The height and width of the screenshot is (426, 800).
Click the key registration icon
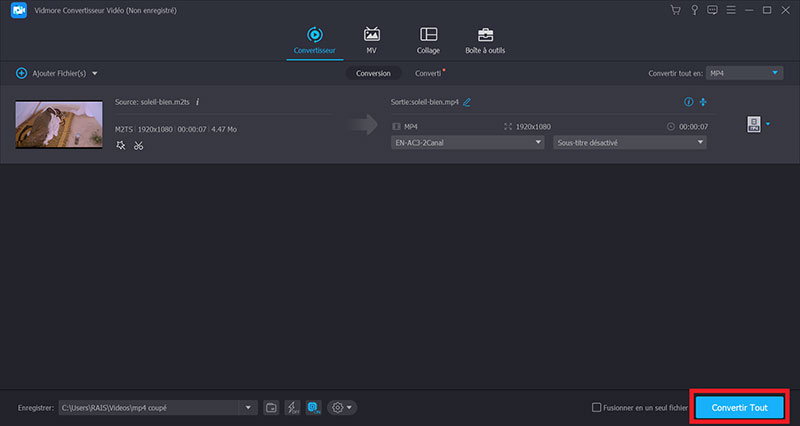pos(693,11)
